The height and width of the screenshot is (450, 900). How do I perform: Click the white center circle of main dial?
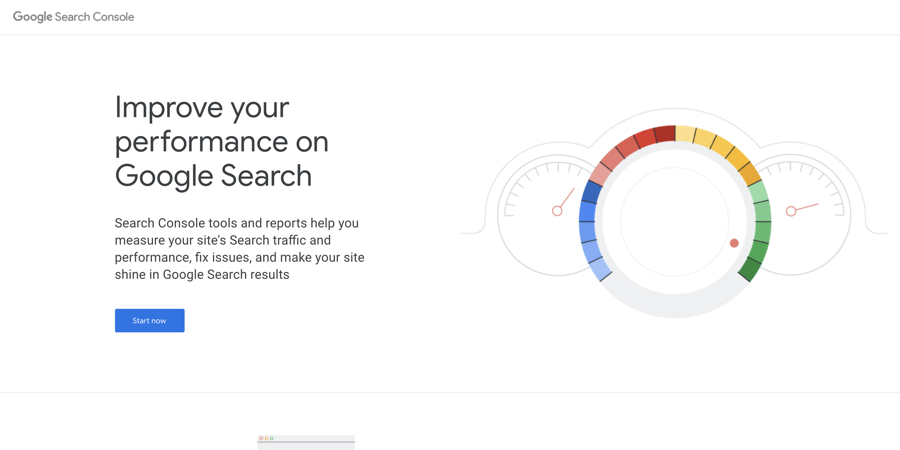pos(674,221)
